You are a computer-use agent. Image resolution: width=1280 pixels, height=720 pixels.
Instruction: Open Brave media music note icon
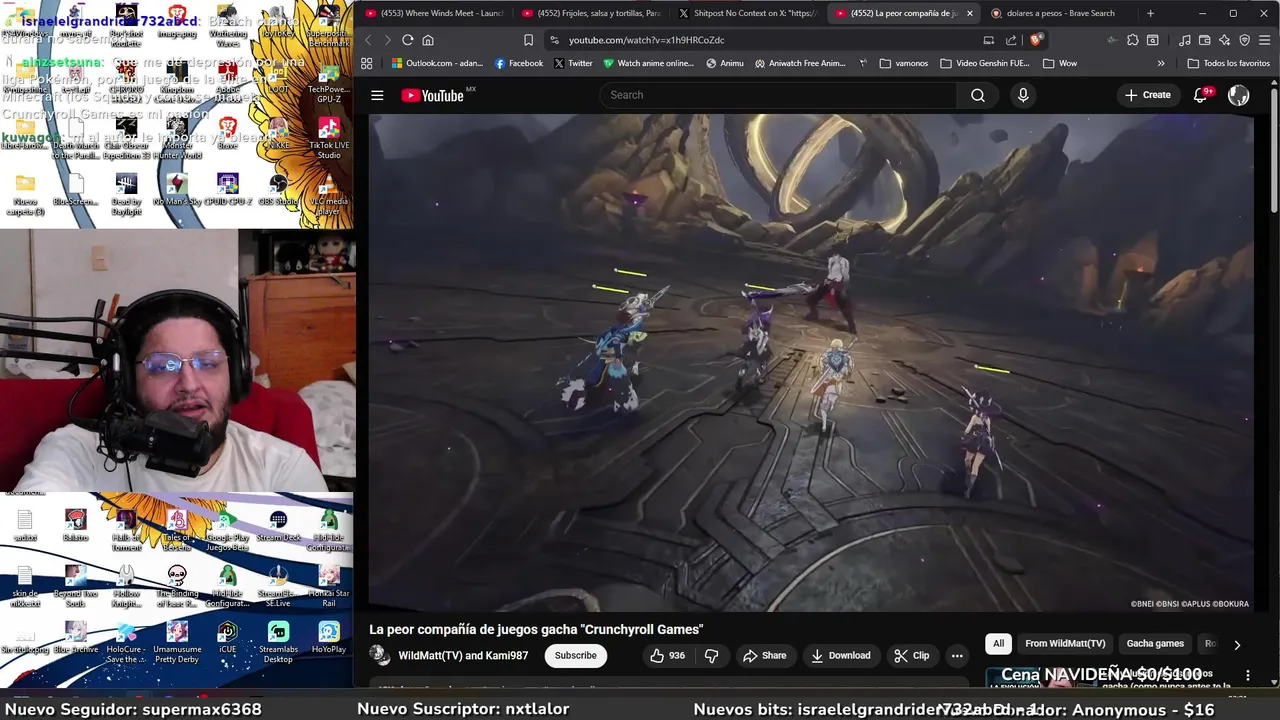[1185, 40]
